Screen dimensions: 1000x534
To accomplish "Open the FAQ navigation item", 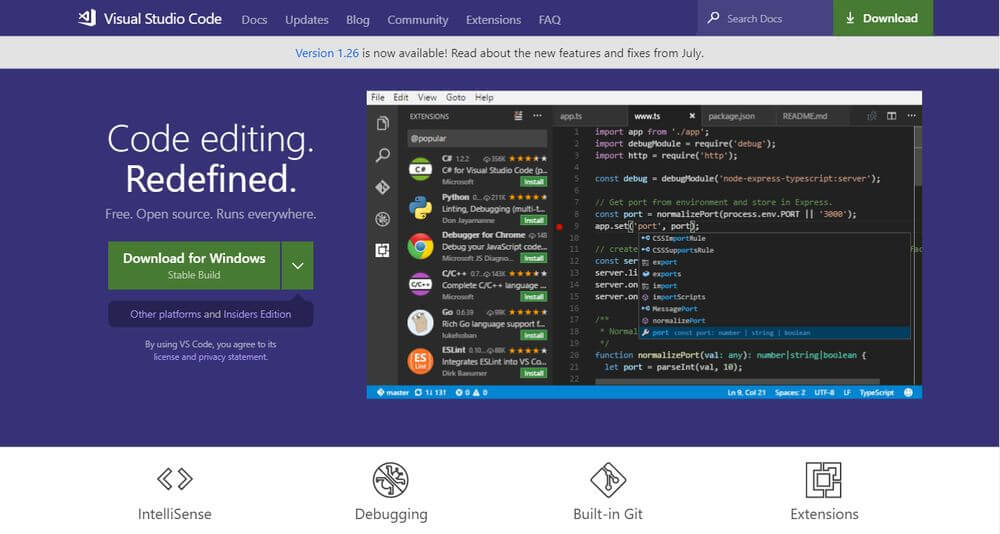I will pos(550,20).
